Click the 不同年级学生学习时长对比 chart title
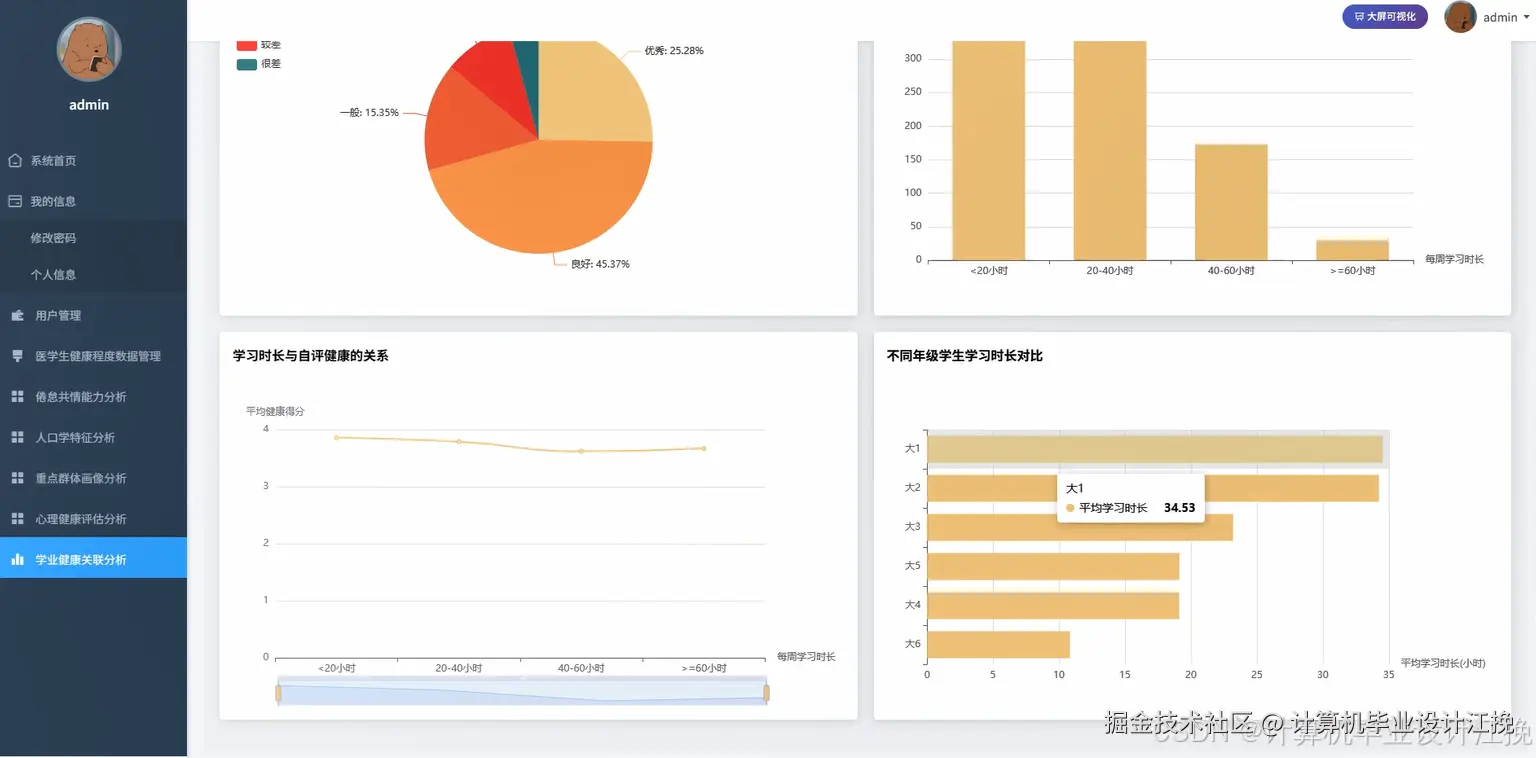The height and width of the screenshot is (758, 1536). 965,355
